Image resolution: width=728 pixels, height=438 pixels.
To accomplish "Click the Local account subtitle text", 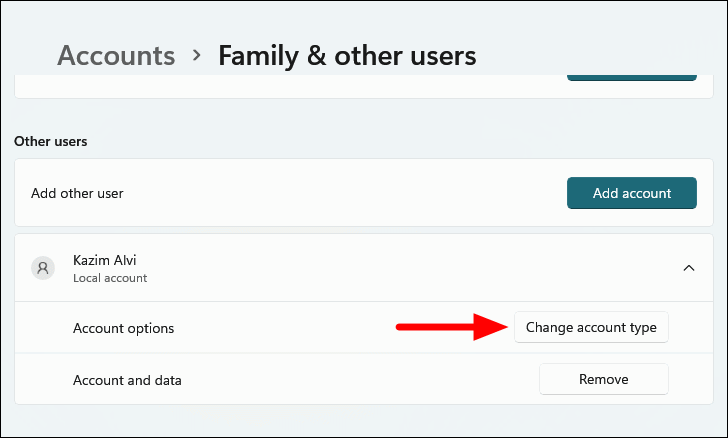I will [110, 278].
